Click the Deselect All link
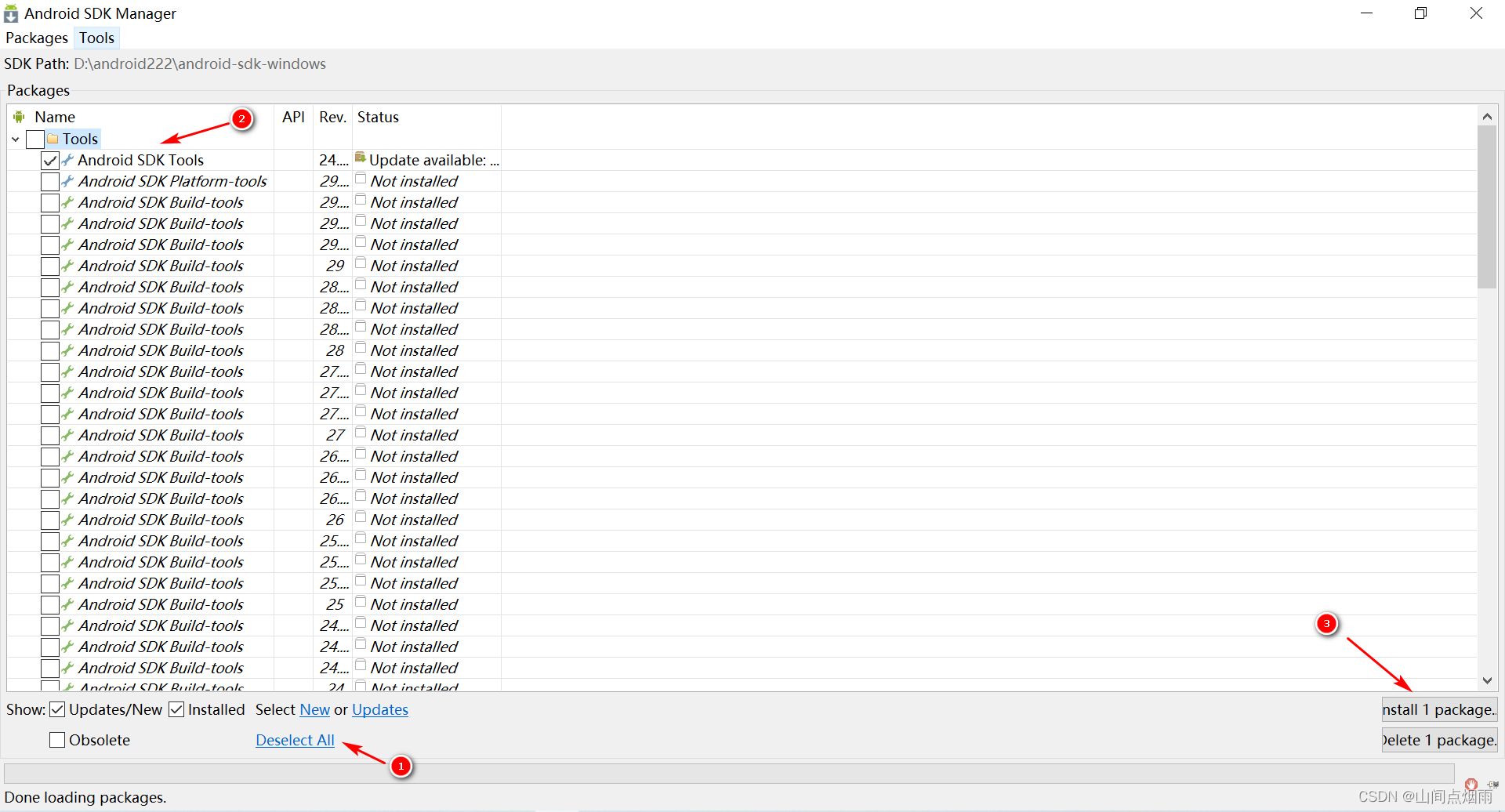Screen dimensions: 1505x812 coord(295,740)
